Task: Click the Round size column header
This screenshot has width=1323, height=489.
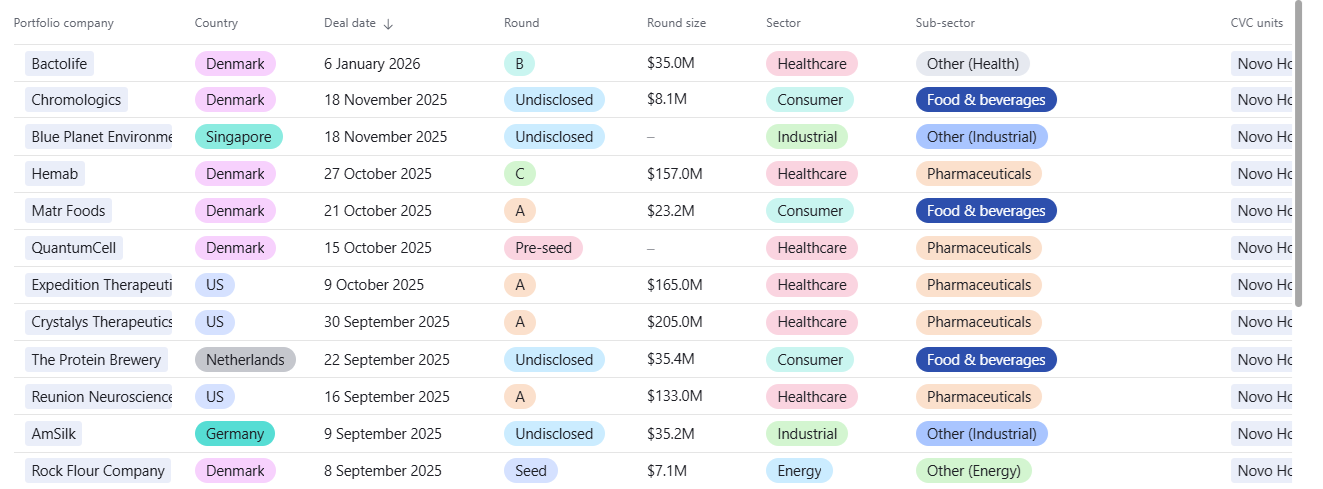Action: [676, 23]
